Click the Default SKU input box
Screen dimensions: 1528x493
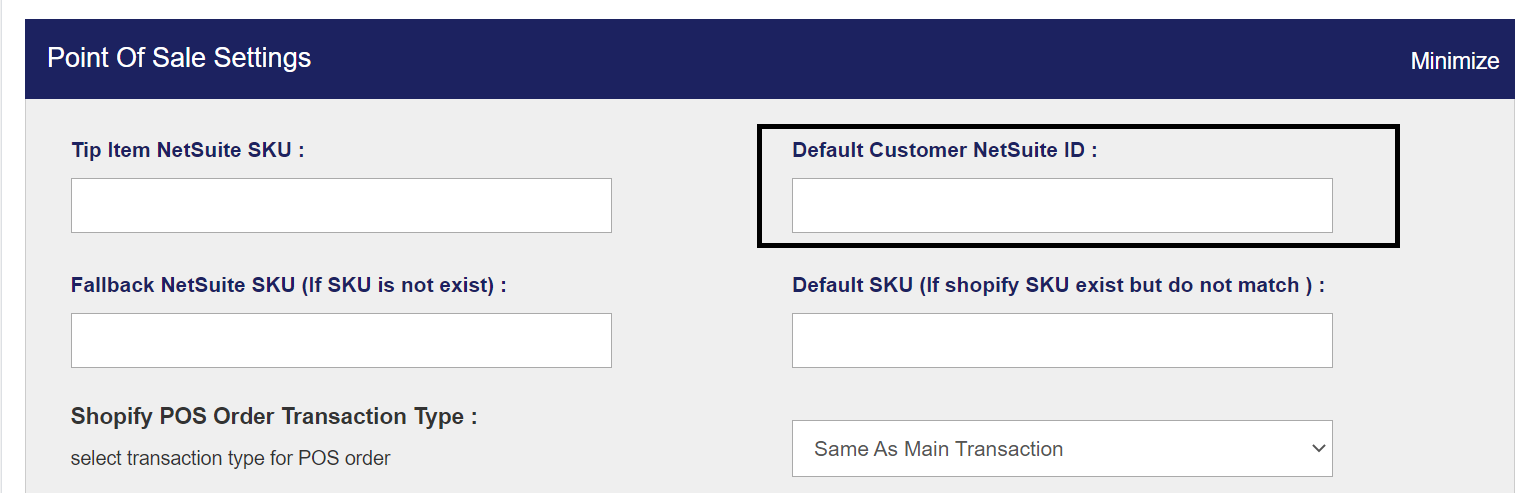[1061, 340]
